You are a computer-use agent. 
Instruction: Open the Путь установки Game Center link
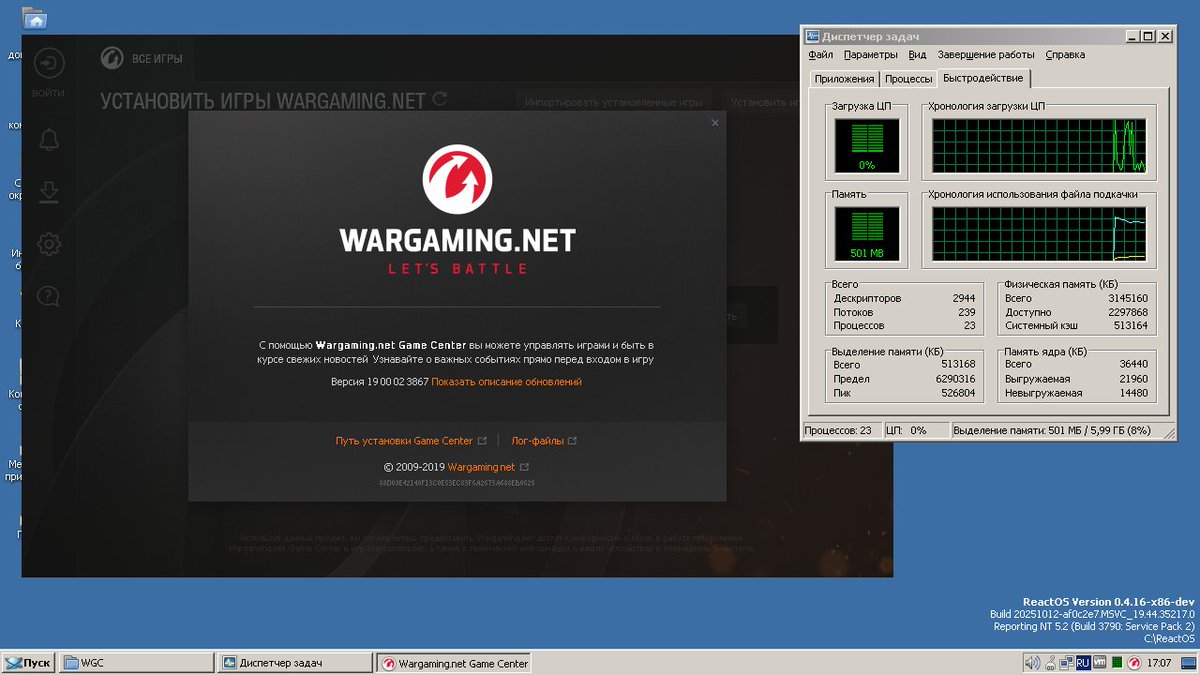[x=404, y=440]
